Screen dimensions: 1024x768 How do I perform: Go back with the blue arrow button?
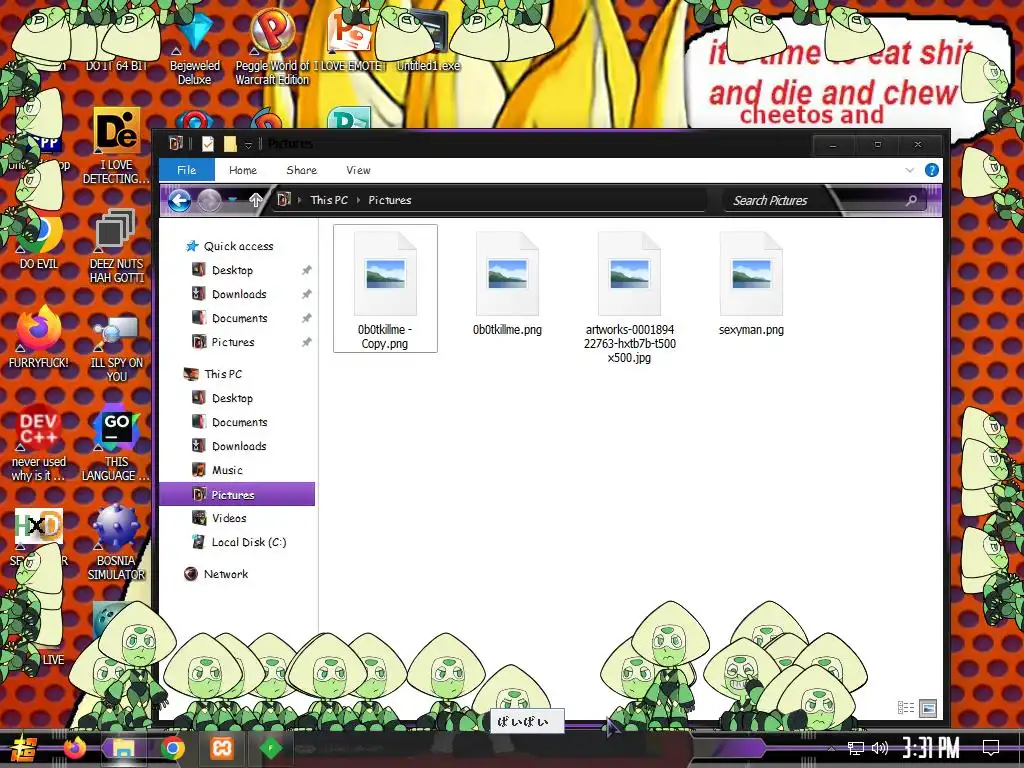pyautogui.click(x=179, y=200)
